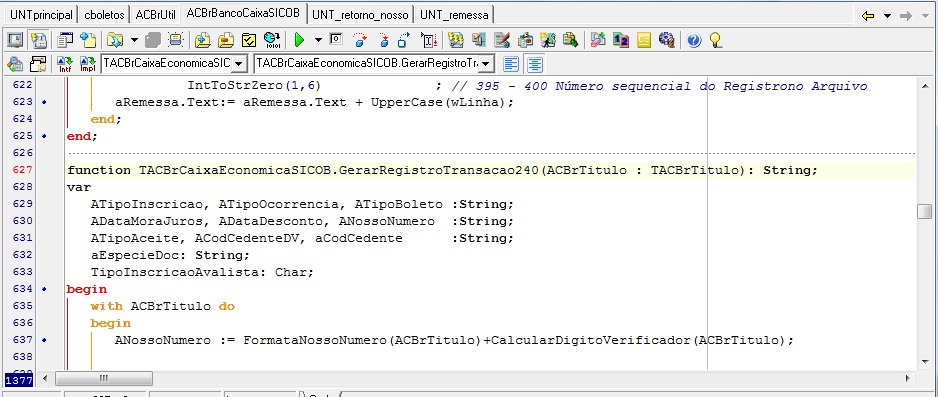
Task: Select the ACBrBancoCaixaSICOB tab
Action: pos(243,13)
